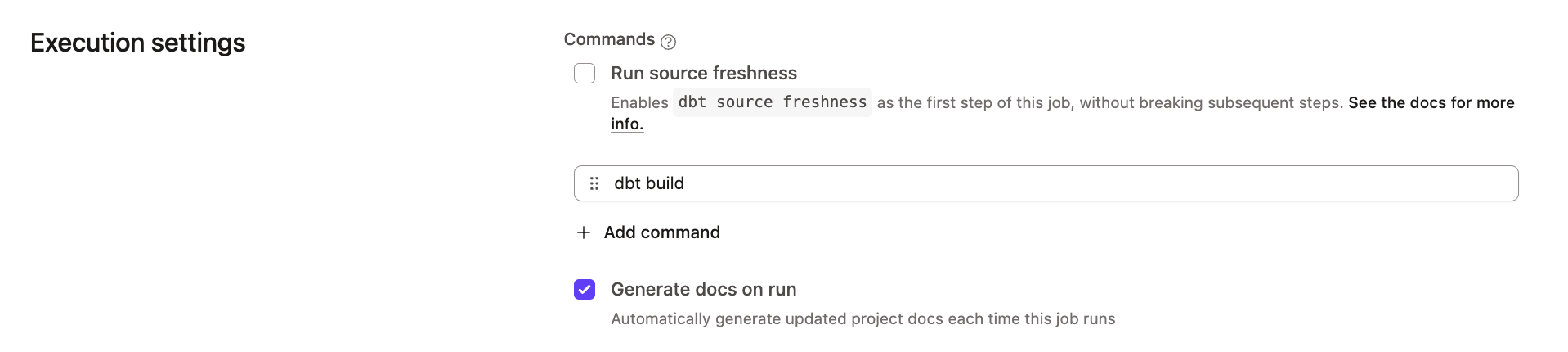1568x352 pixels.
Task: Click the Generate docs on run label
Action: pos(703,289)
